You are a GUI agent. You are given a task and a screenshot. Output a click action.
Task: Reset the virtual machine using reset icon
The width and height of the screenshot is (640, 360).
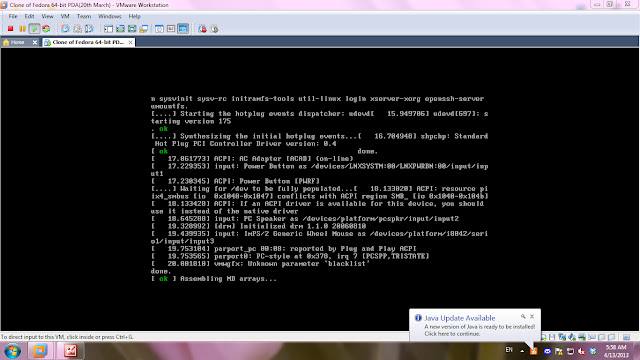coord(46,29)
